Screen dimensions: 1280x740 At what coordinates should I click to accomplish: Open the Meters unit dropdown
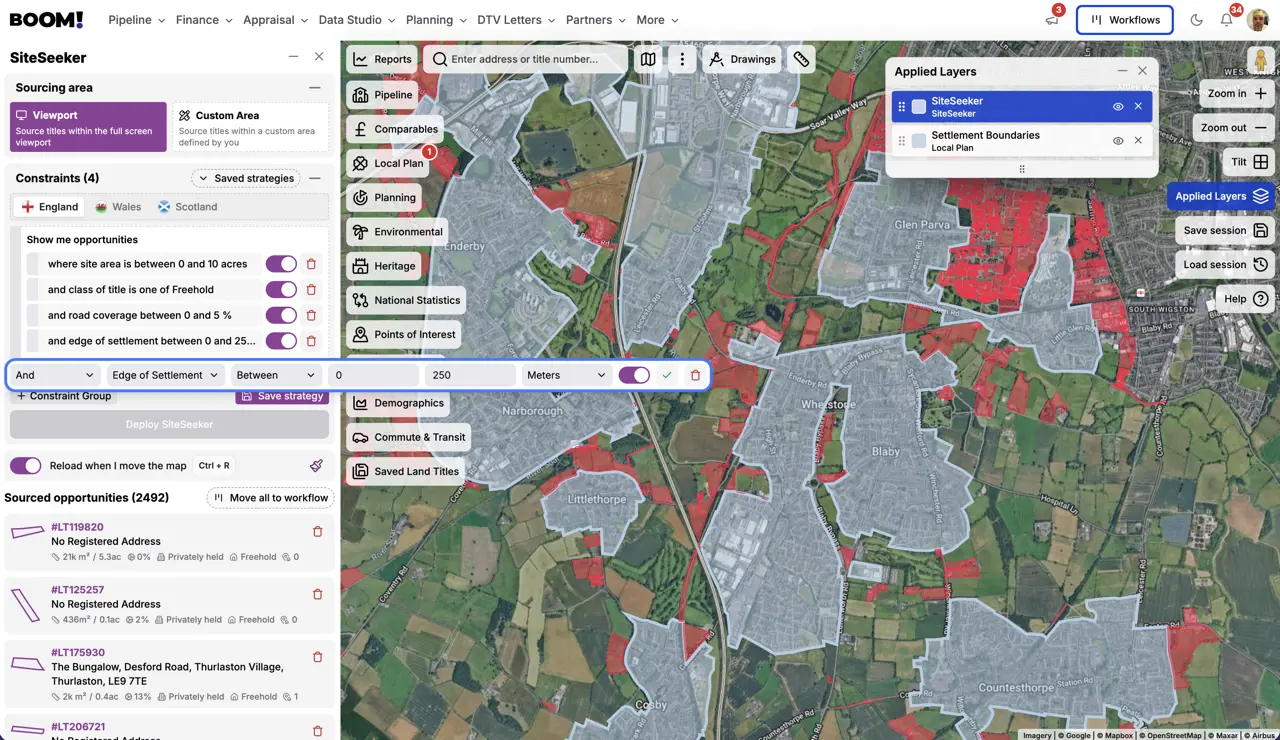tap(566, 375)
